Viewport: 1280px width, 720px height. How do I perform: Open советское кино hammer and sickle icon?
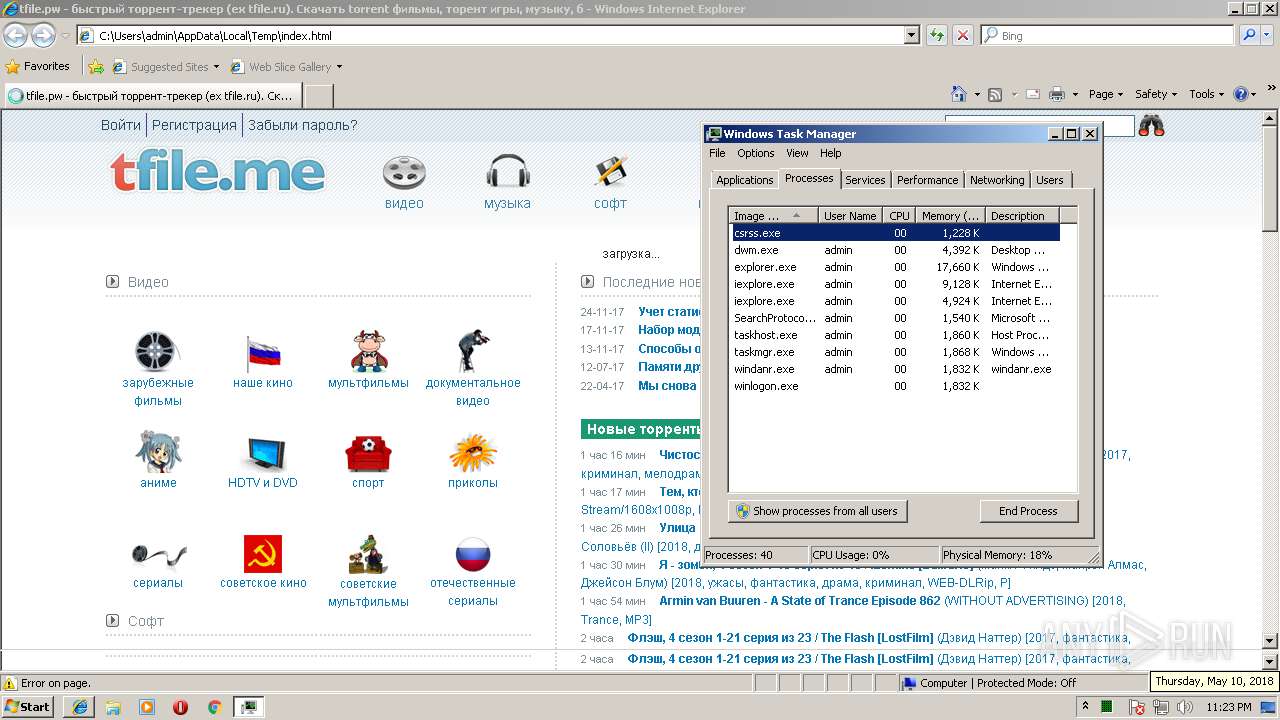[x=263, y=553]
